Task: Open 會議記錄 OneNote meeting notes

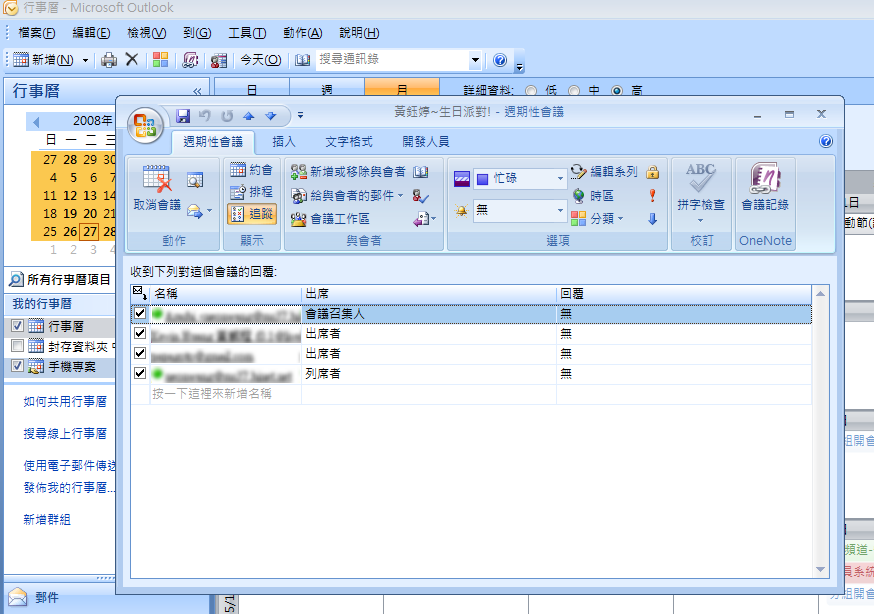Action: (x=765, y=187)
